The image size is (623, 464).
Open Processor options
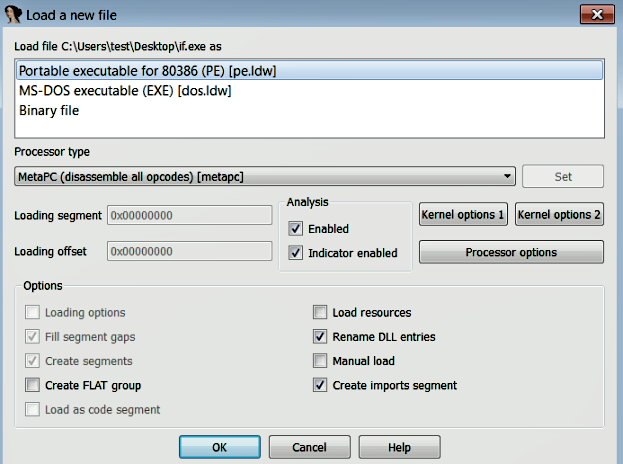(x=511, y=252)
